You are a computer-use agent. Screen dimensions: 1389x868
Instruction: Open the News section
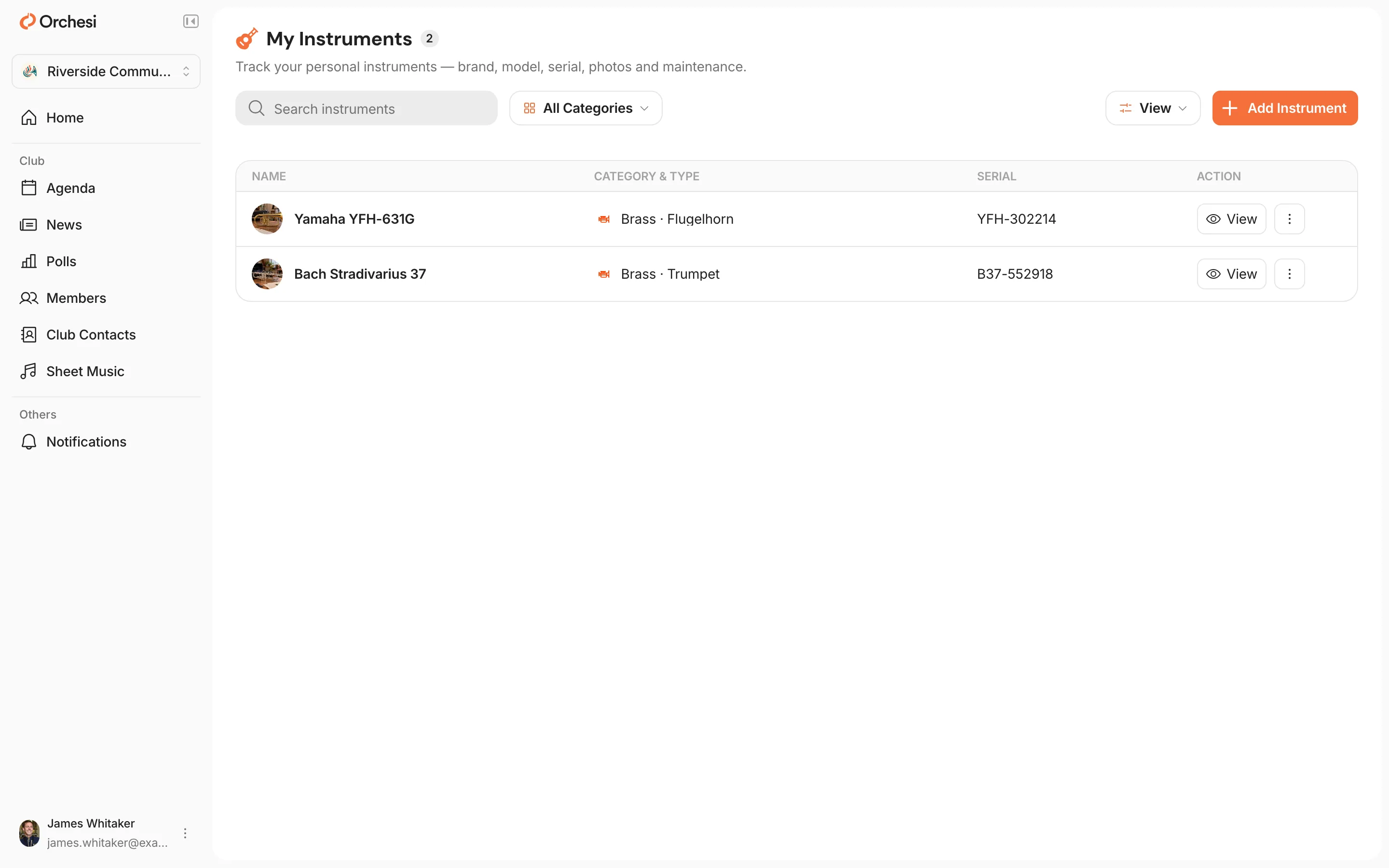tap(106, 225)
